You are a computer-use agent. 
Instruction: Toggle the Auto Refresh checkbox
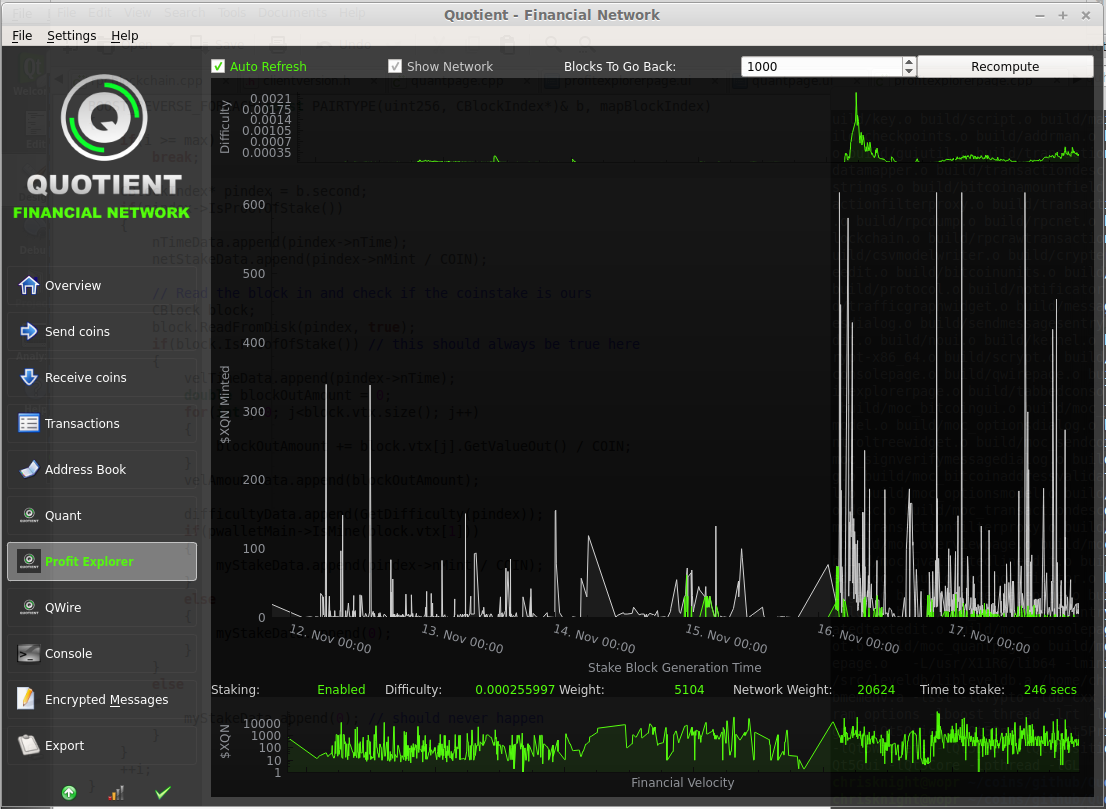click(218, 66)
